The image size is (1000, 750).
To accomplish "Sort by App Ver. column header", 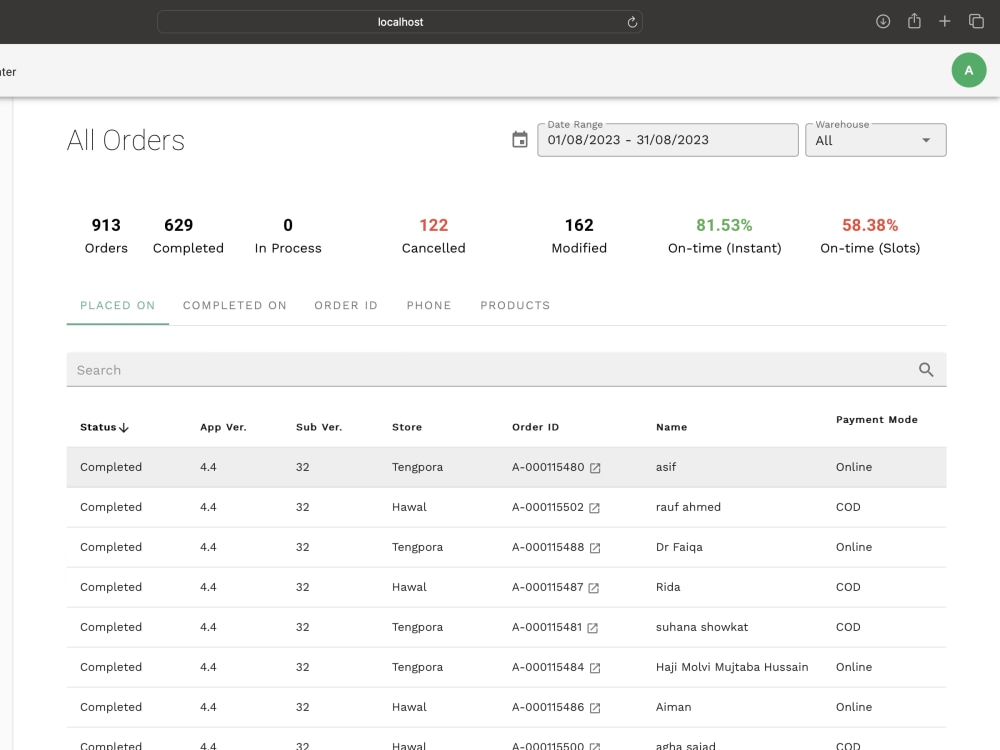I will click(223, 427).
